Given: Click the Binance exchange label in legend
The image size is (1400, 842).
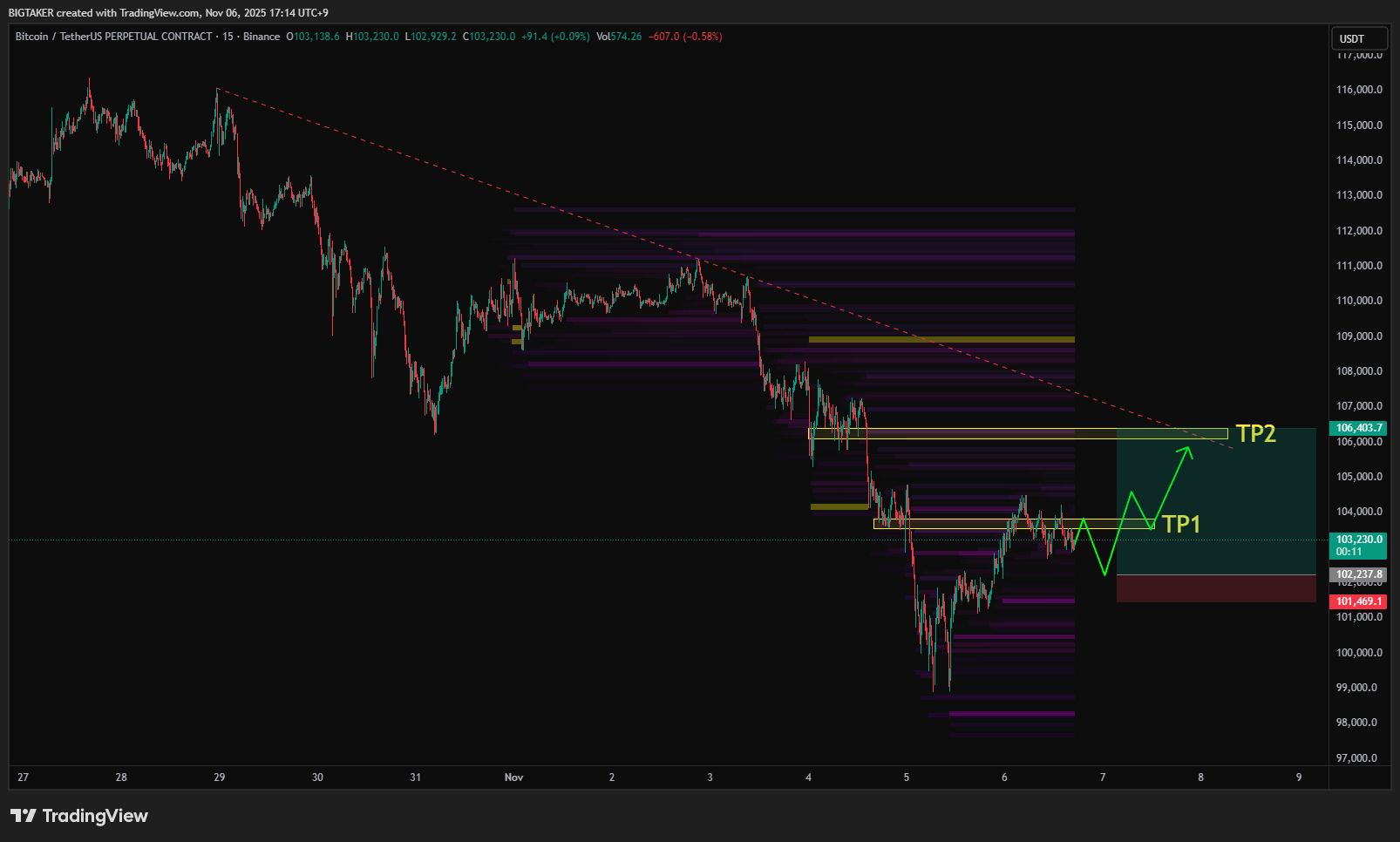Looking at the screenshot, I should 262,37.
